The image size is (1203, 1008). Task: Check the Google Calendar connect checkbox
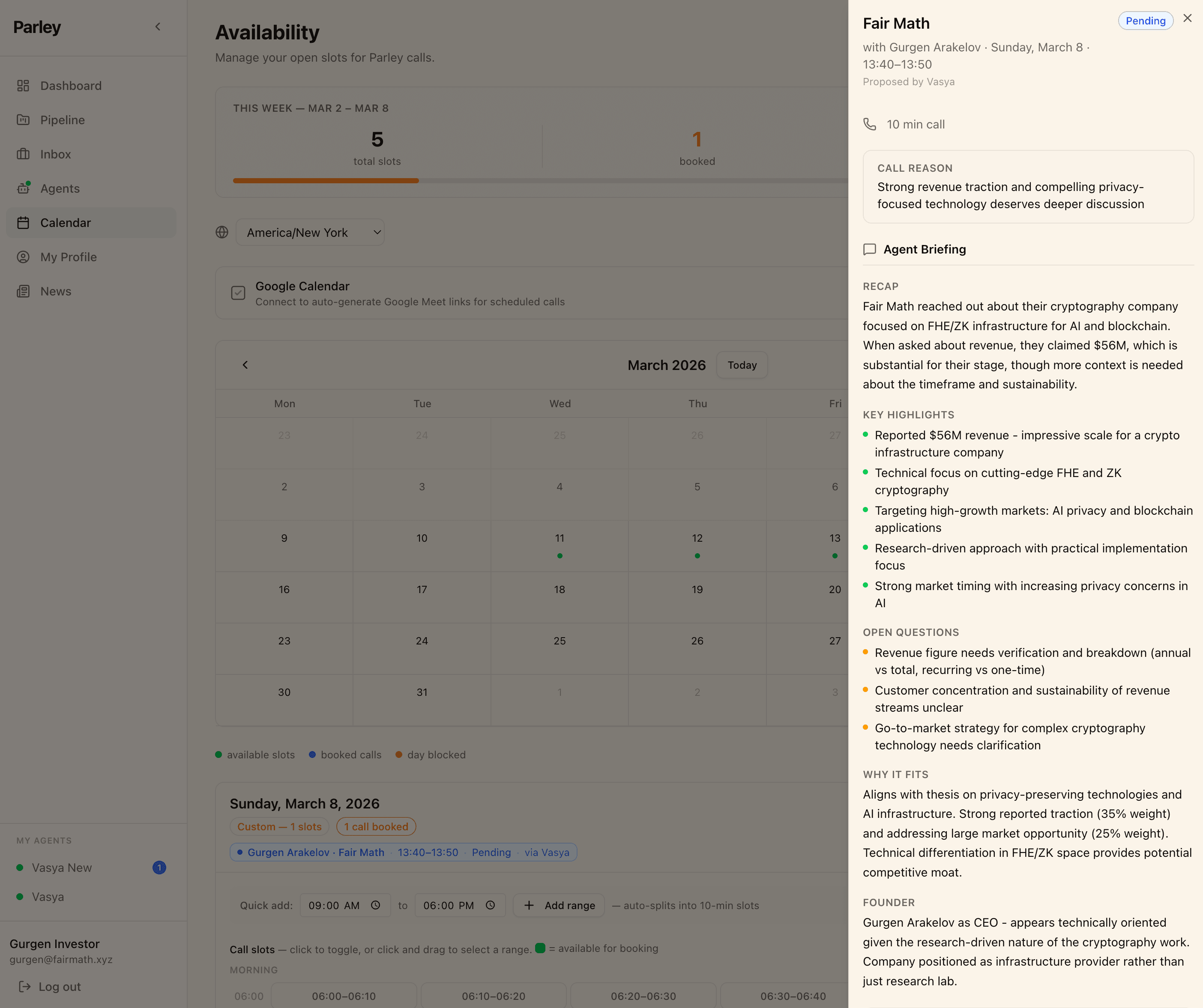(x=238, y=292)
